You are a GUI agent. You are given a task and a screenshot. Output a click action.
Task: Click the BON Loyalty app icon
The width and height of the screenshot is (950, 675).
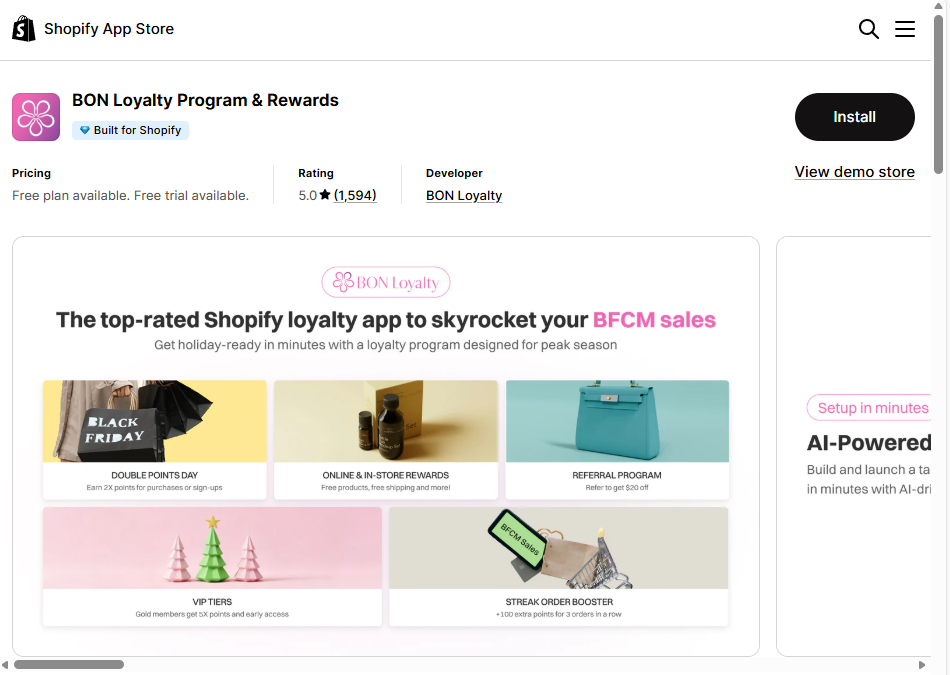coord(35,117)
